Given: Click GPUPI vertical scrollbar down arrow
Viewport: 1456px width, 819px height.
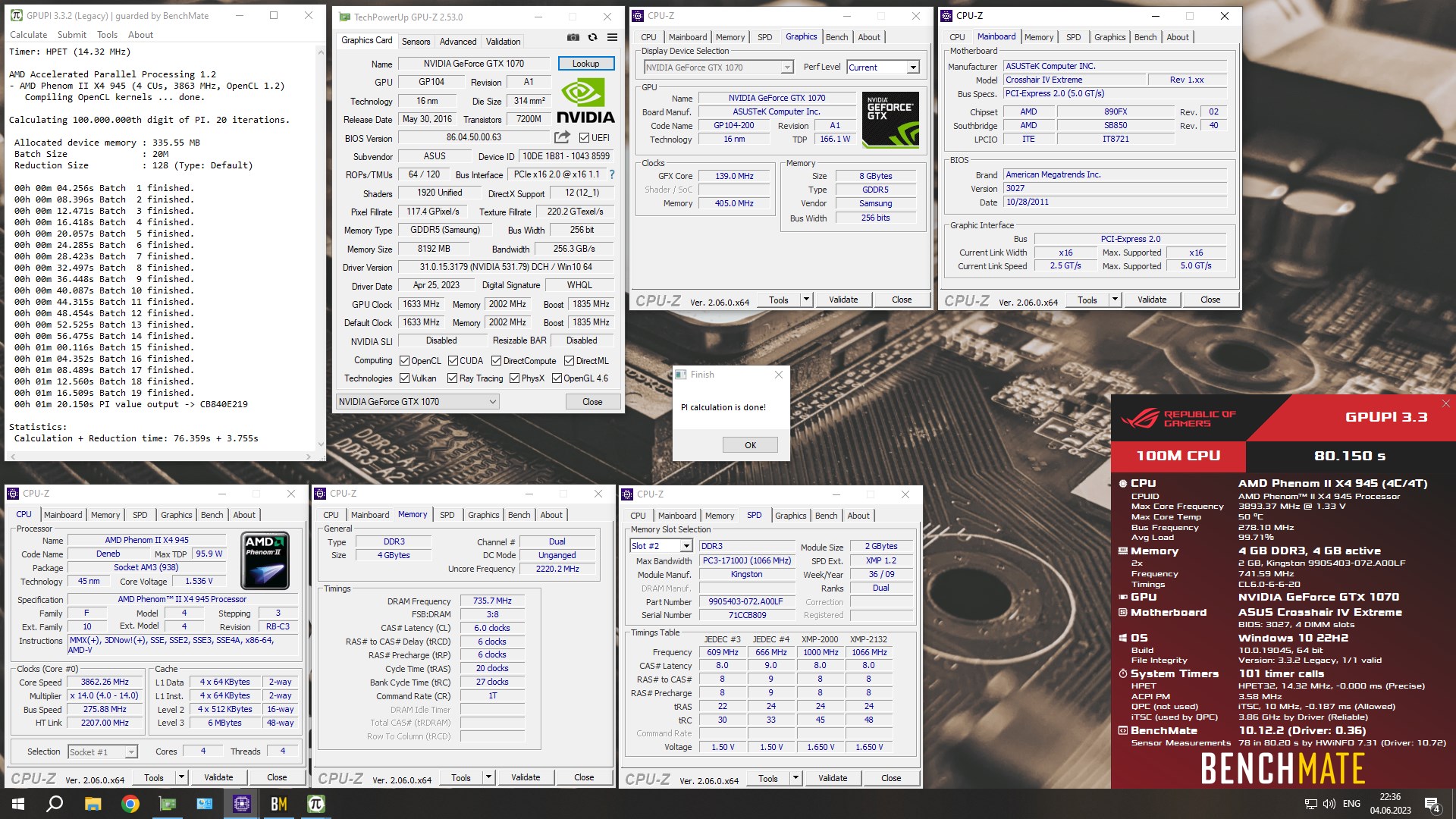Looking at the screenshot, I should 321,444.
